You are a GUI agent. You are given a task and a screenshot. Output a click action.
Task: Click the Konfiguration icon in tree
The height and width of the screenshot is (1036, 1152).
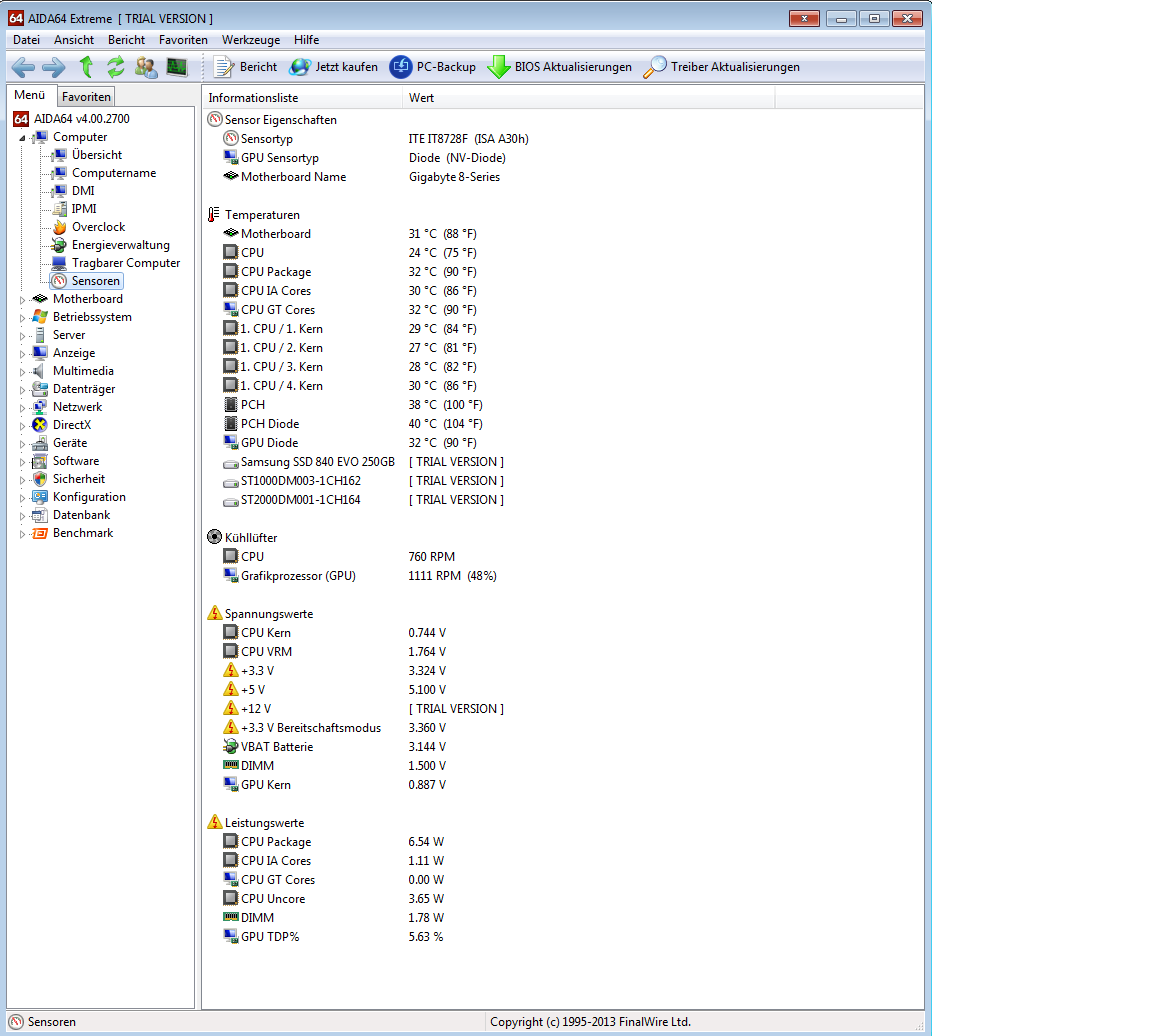(x=40, y=497)
